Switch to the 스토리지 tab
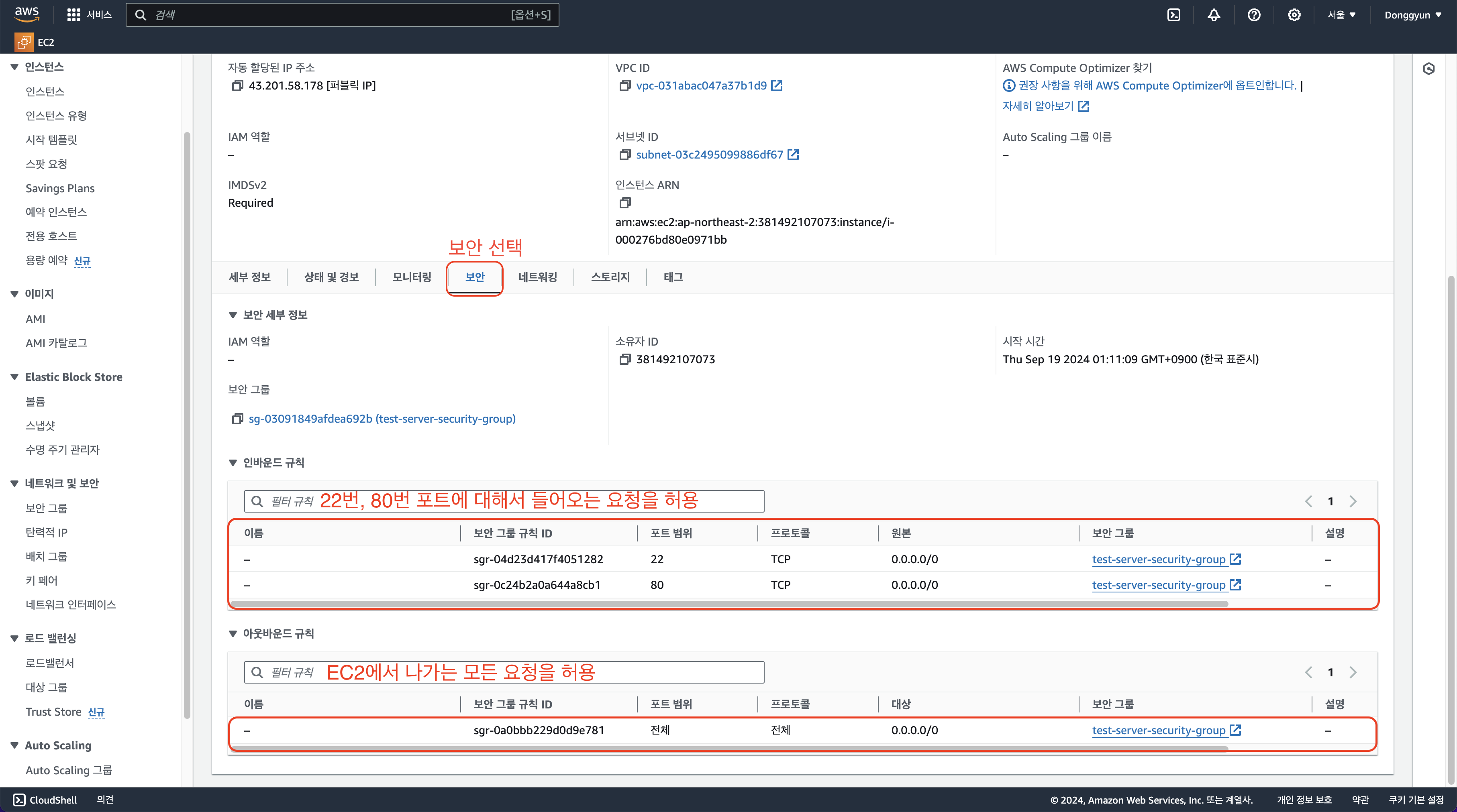The height and width of the screenshot is (812, 1457). click(610, 277)
